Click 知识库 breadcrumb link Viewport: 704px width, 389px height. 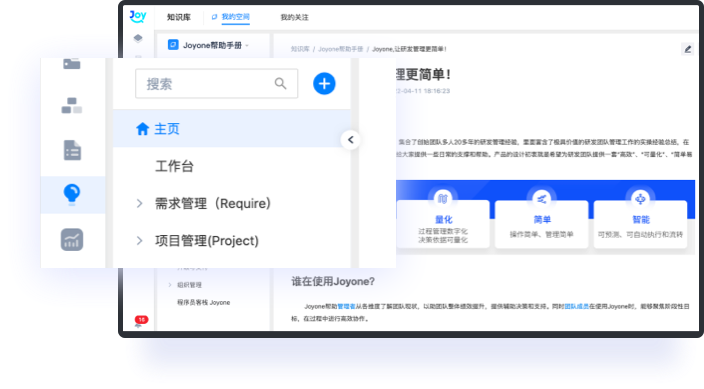(300, 49)
